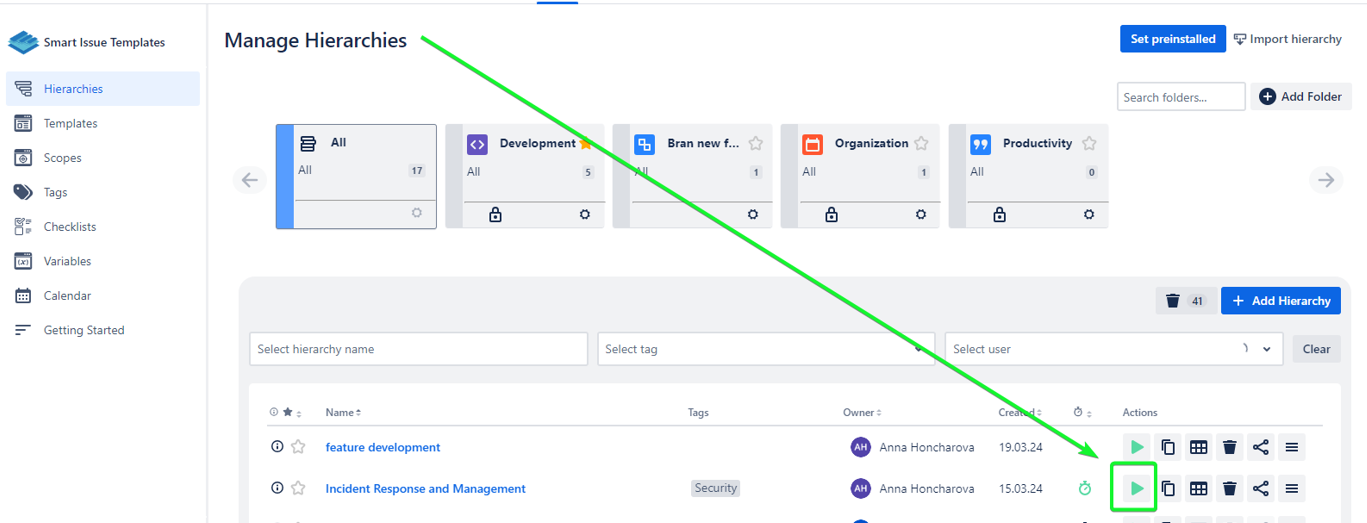Click the Search folders input field
1367x523 pixels.
coord(1180,97)
